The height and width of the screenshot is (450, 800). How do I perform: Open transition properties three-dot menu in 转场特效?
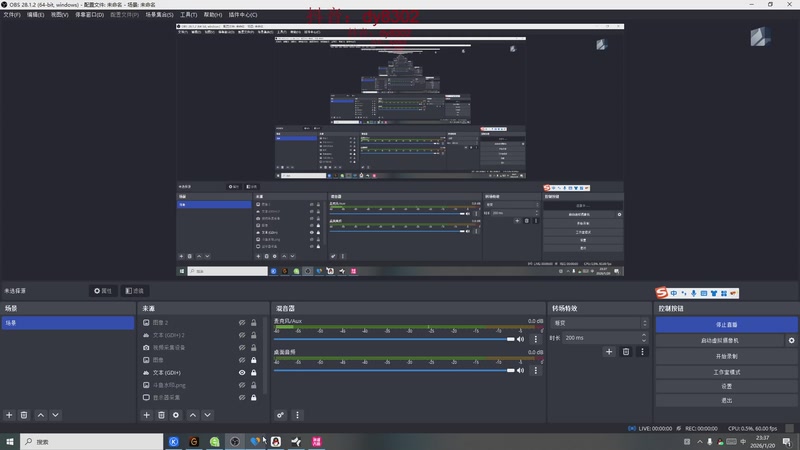tap(642, 352)
